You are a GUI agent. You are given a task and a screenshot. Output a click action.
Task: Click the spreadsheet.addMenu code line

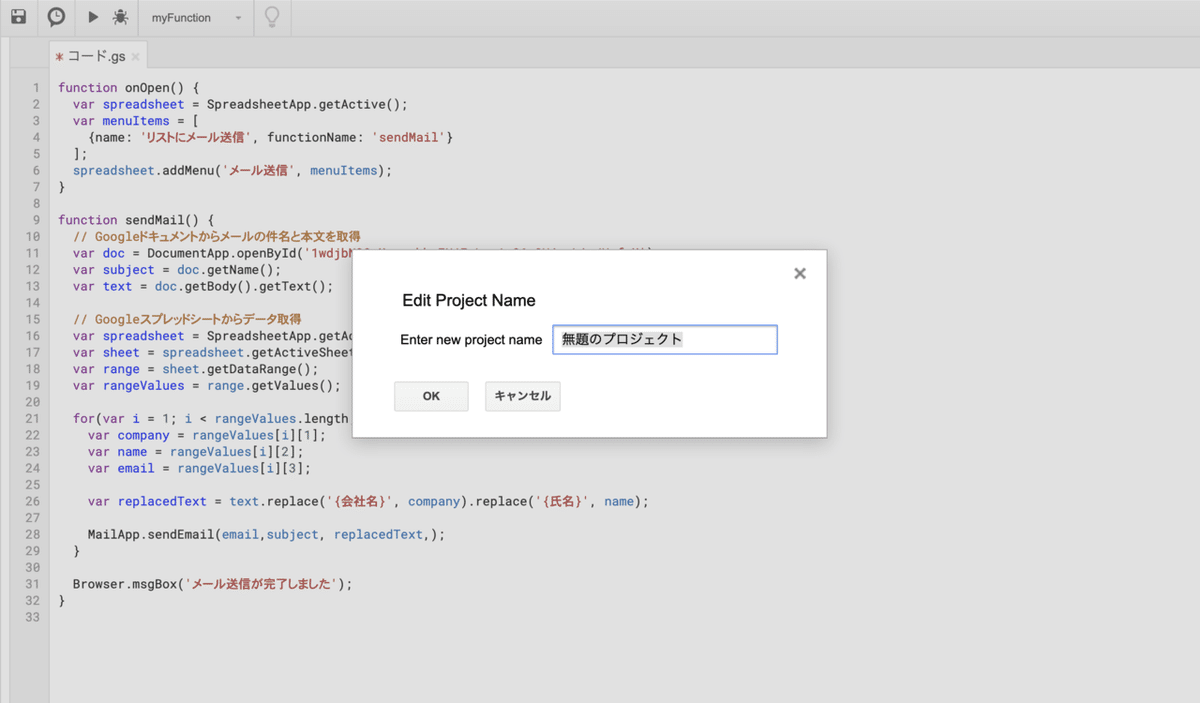coord(232,170)
